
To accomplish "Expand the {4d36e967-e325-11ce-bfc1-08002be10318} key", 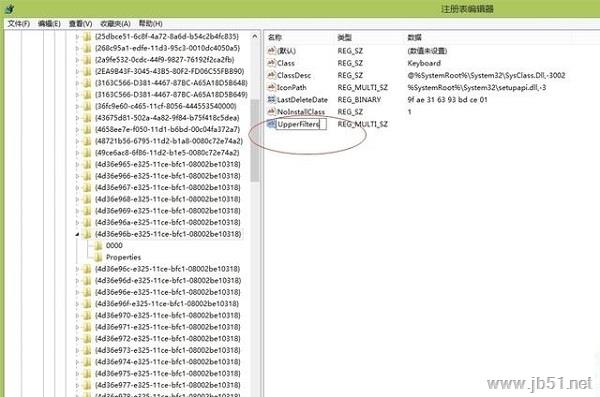I will (77, 188).
